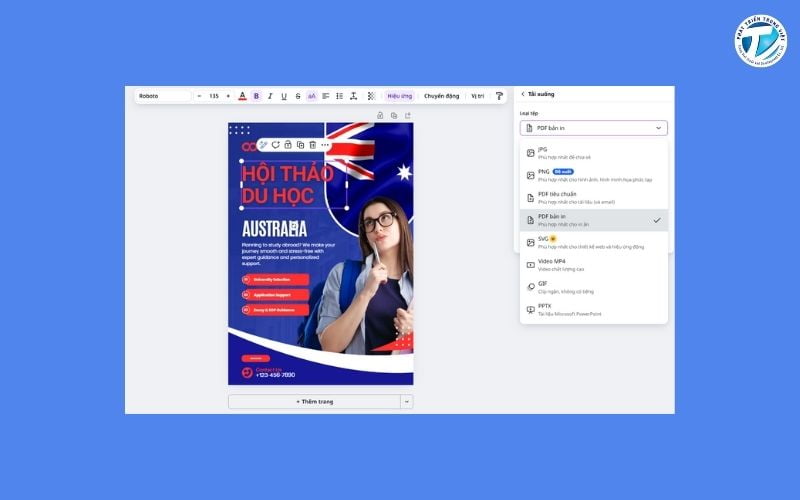Image resolution: width=800 pixels, height=500 pixels.
Task: Duplicate the selected element from floating toolbar
Action: pyautogui.click(x=300, y=145)
